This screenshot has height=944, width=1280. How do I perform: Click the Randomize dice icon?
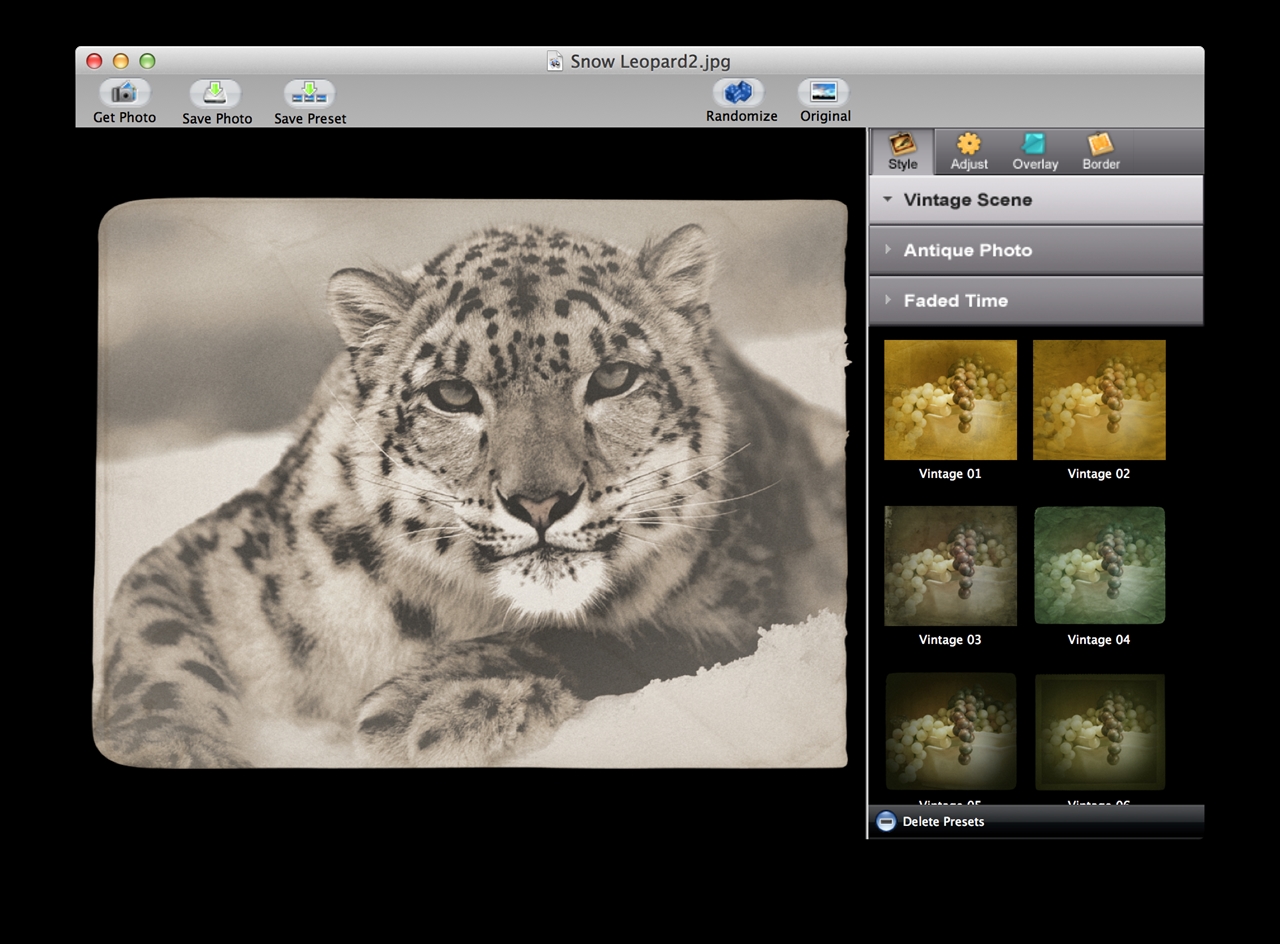click(x=739, y=92)
